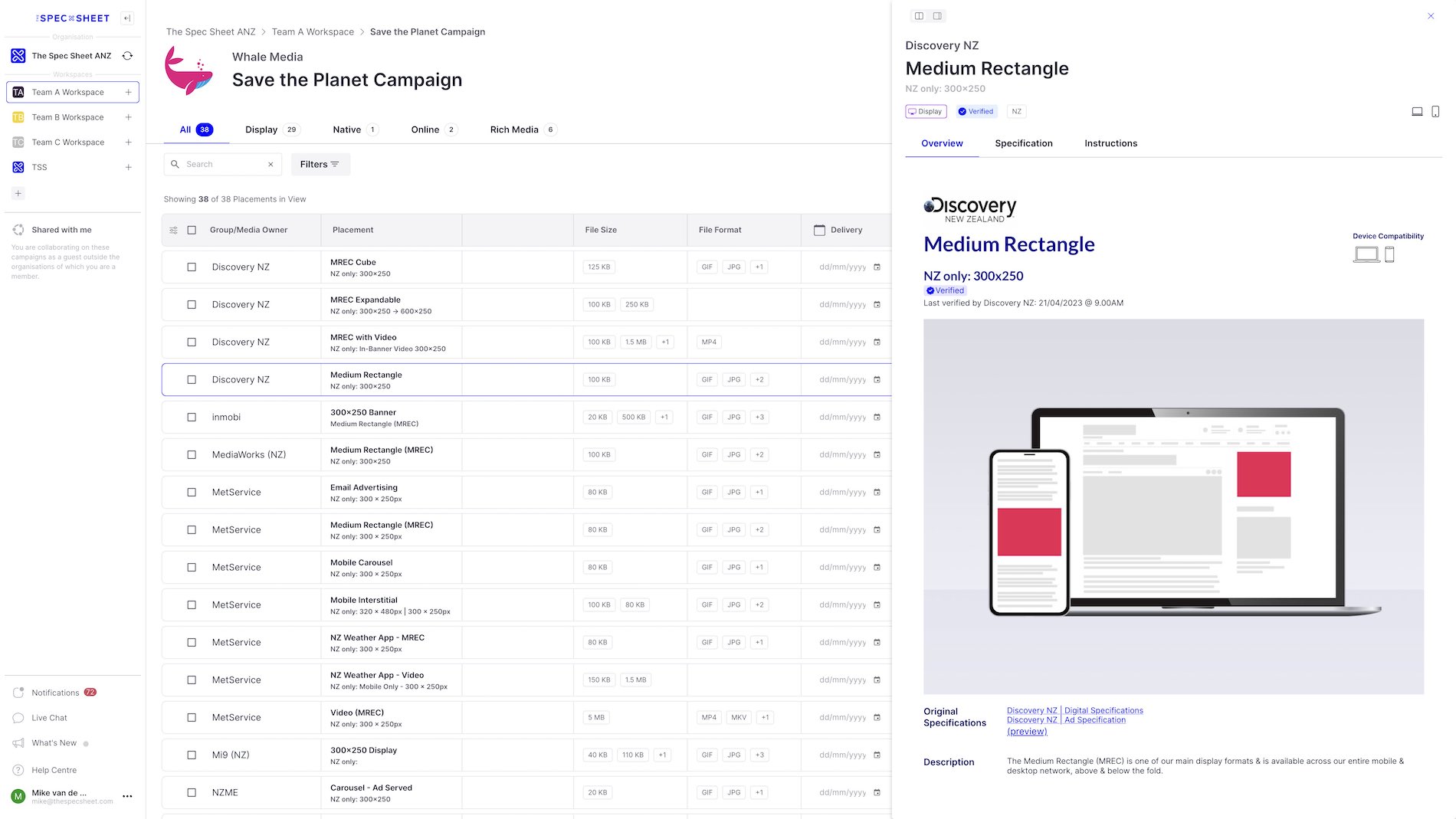Expand +2 file formats for Mobile Interstitial
The width and height of the screenshot is (1456, 819).
[x=759, y=605]
